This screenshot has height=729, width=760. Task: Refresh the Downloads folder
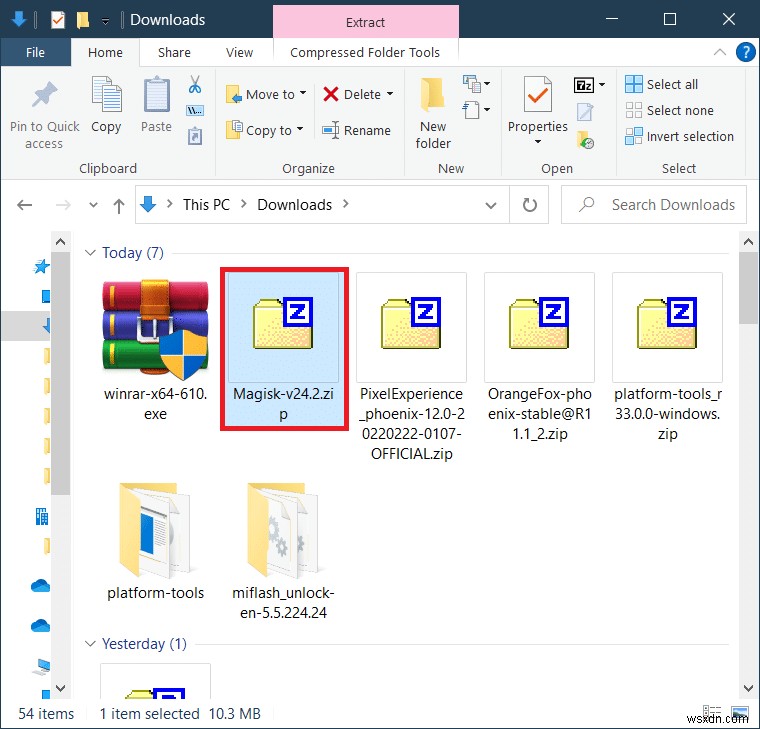529,205
